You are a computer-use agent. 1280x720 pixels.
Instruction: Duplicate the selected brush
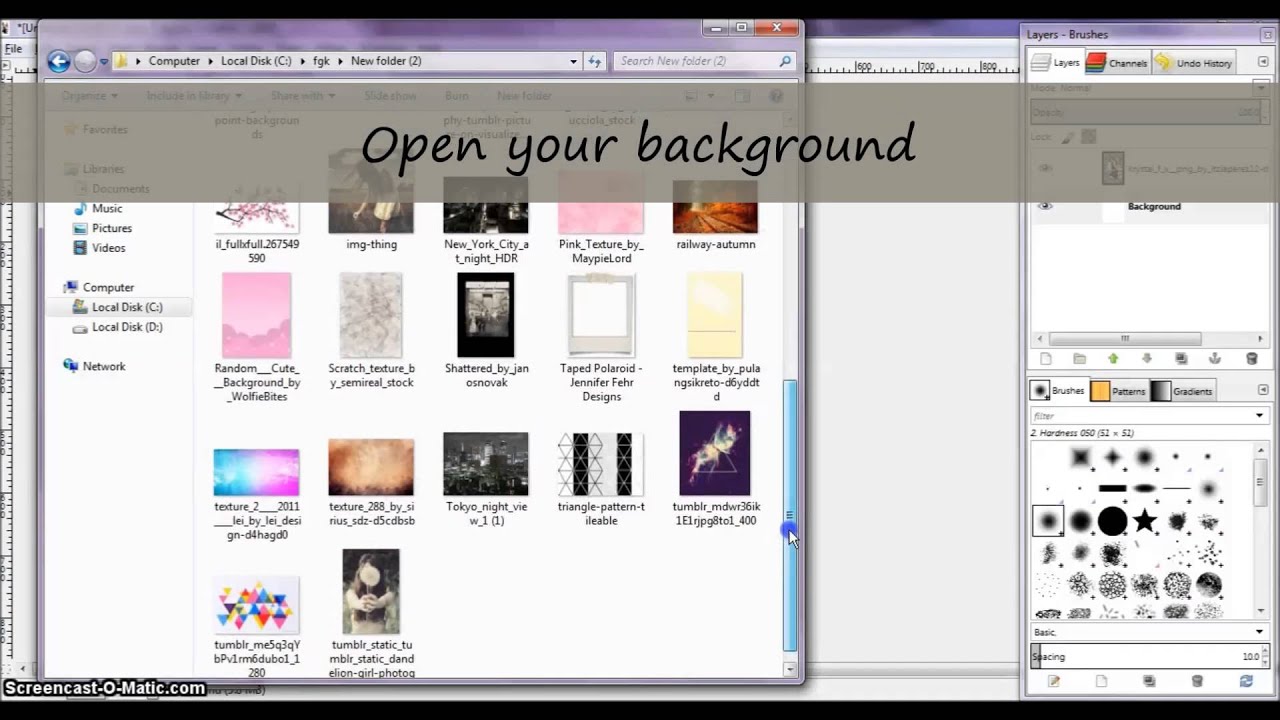pyautogui.click(x=1149, y=681)
